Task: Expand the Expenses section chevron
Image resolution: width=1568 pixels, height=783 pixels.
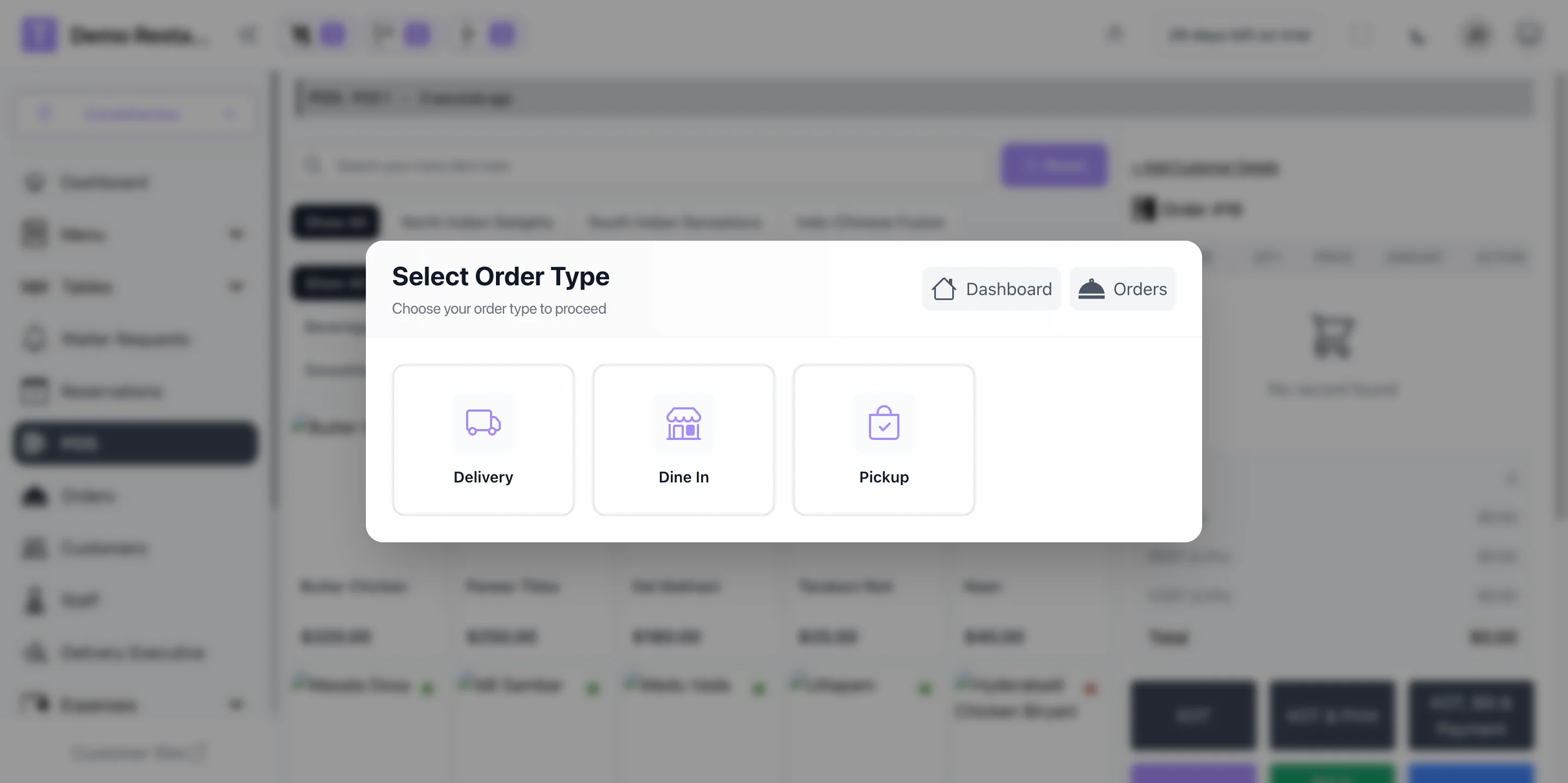Action: pos(236,705)
